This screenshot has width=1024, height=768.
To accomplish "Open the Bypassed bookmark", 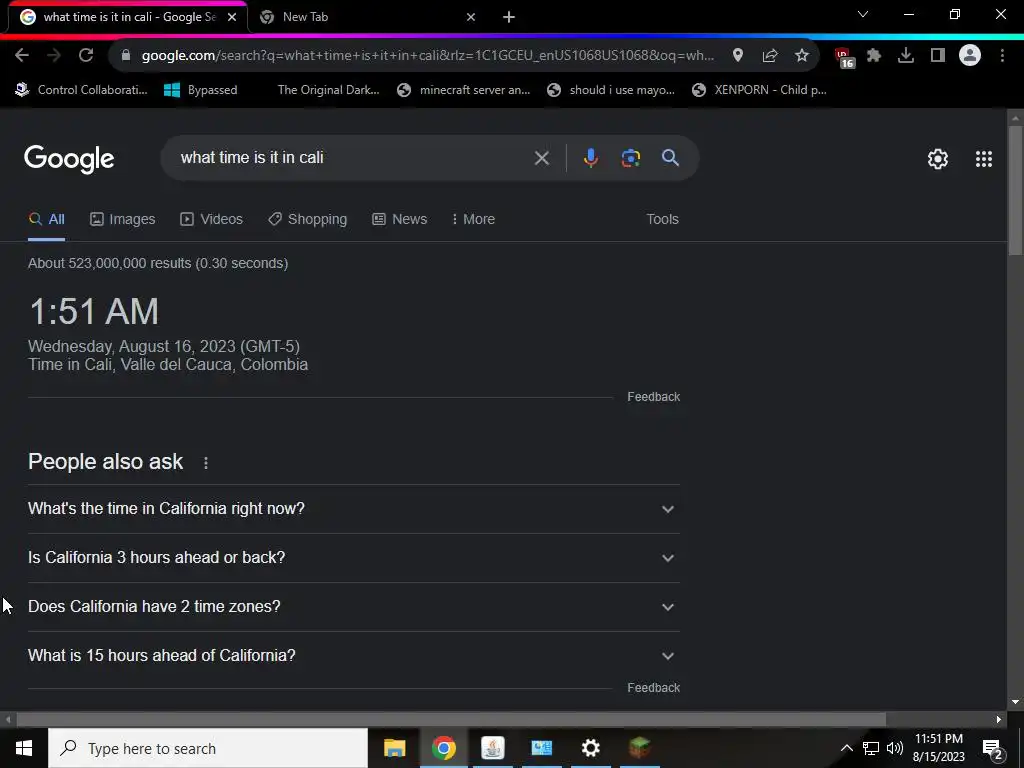I will click(x=200, y=90).
